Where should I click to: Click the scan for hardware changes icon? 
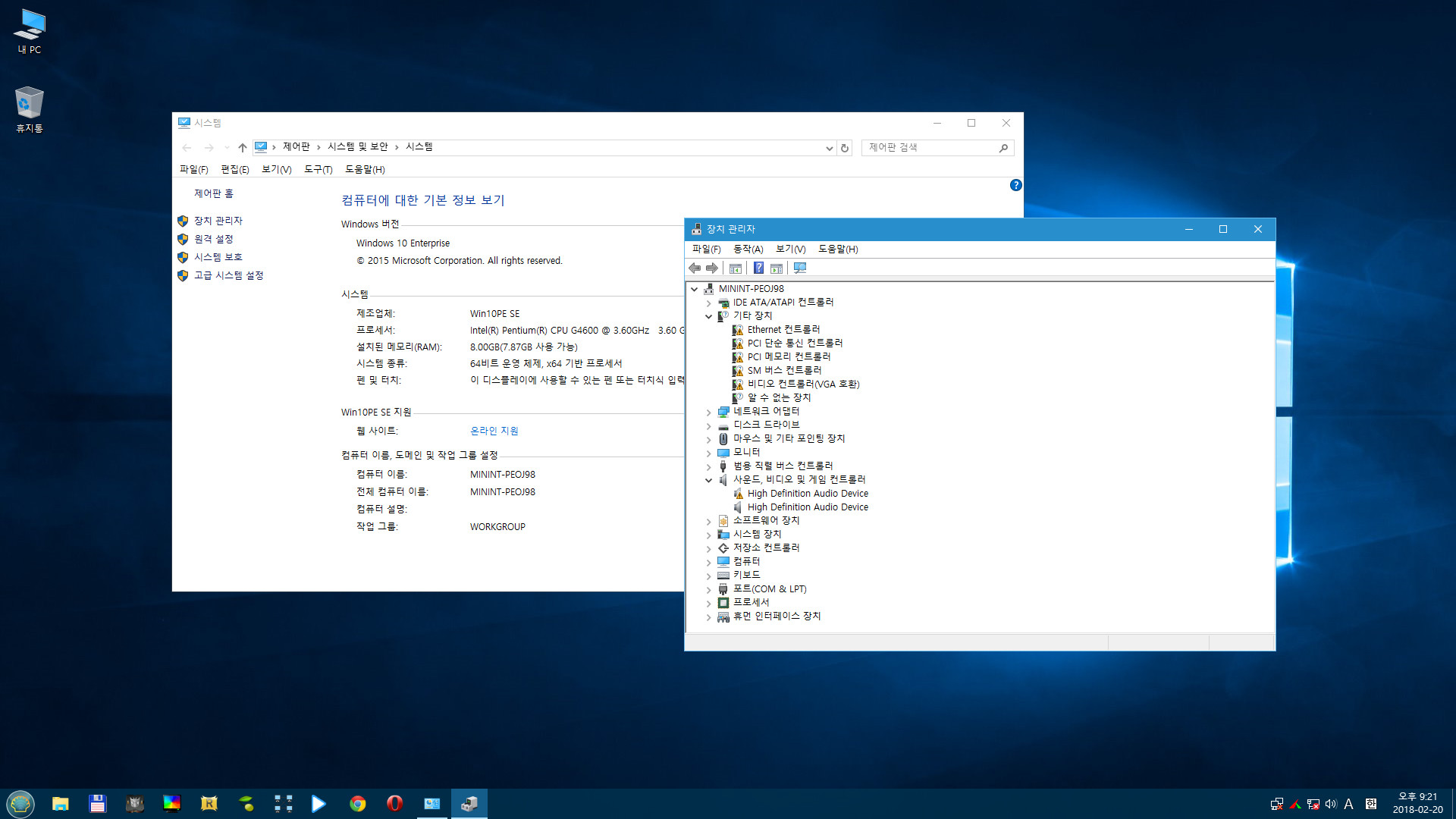pos(799,268)
